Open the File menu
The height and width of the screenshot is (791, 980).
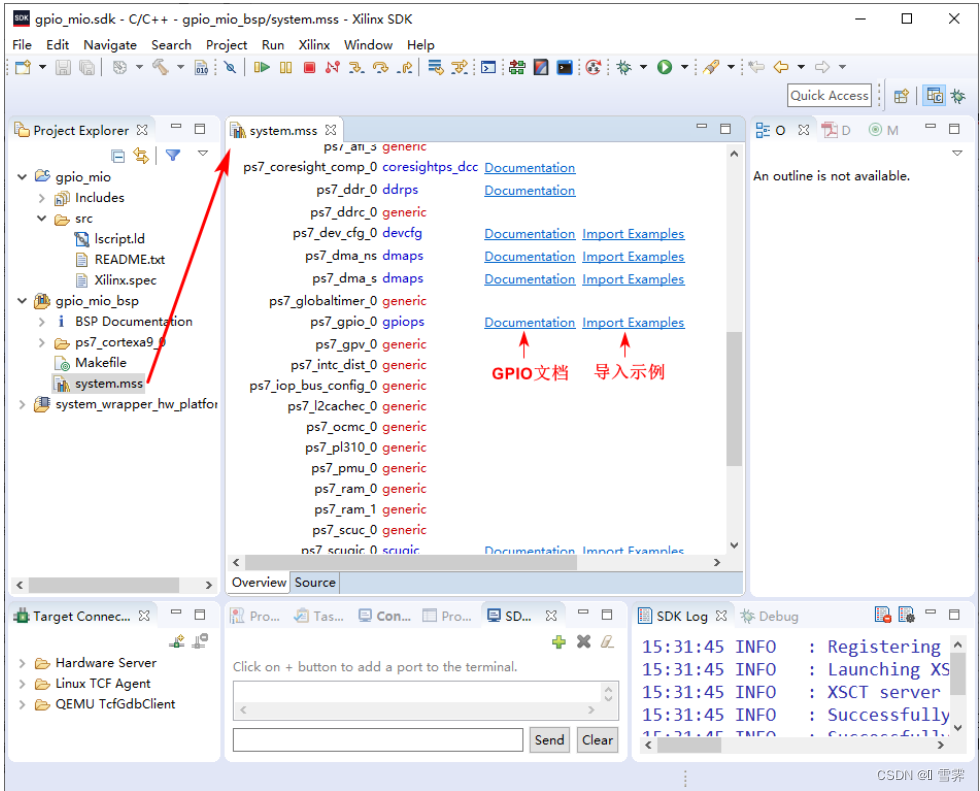[x=22, y=45]
